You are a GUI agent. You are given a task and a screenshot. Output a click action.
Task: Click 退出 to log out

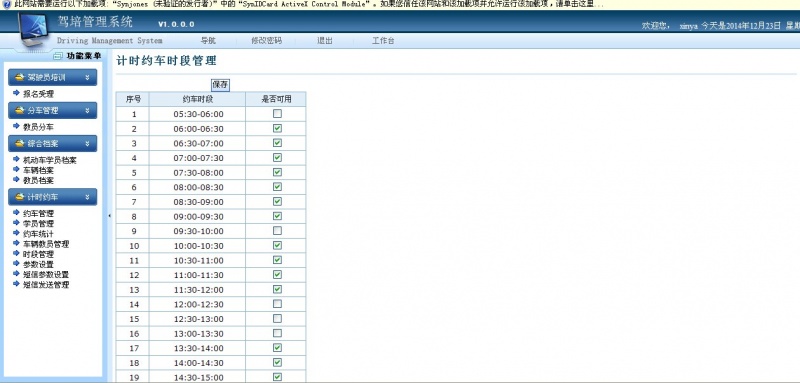click(x=324, y=41)
